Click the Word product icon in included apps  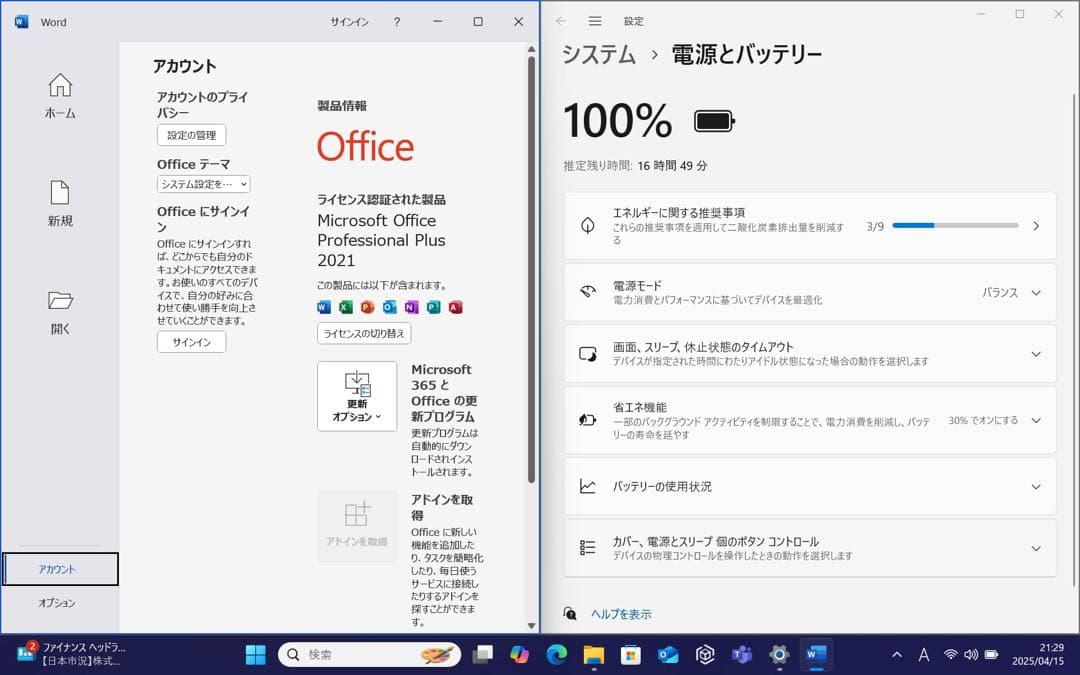coord(323,307)
